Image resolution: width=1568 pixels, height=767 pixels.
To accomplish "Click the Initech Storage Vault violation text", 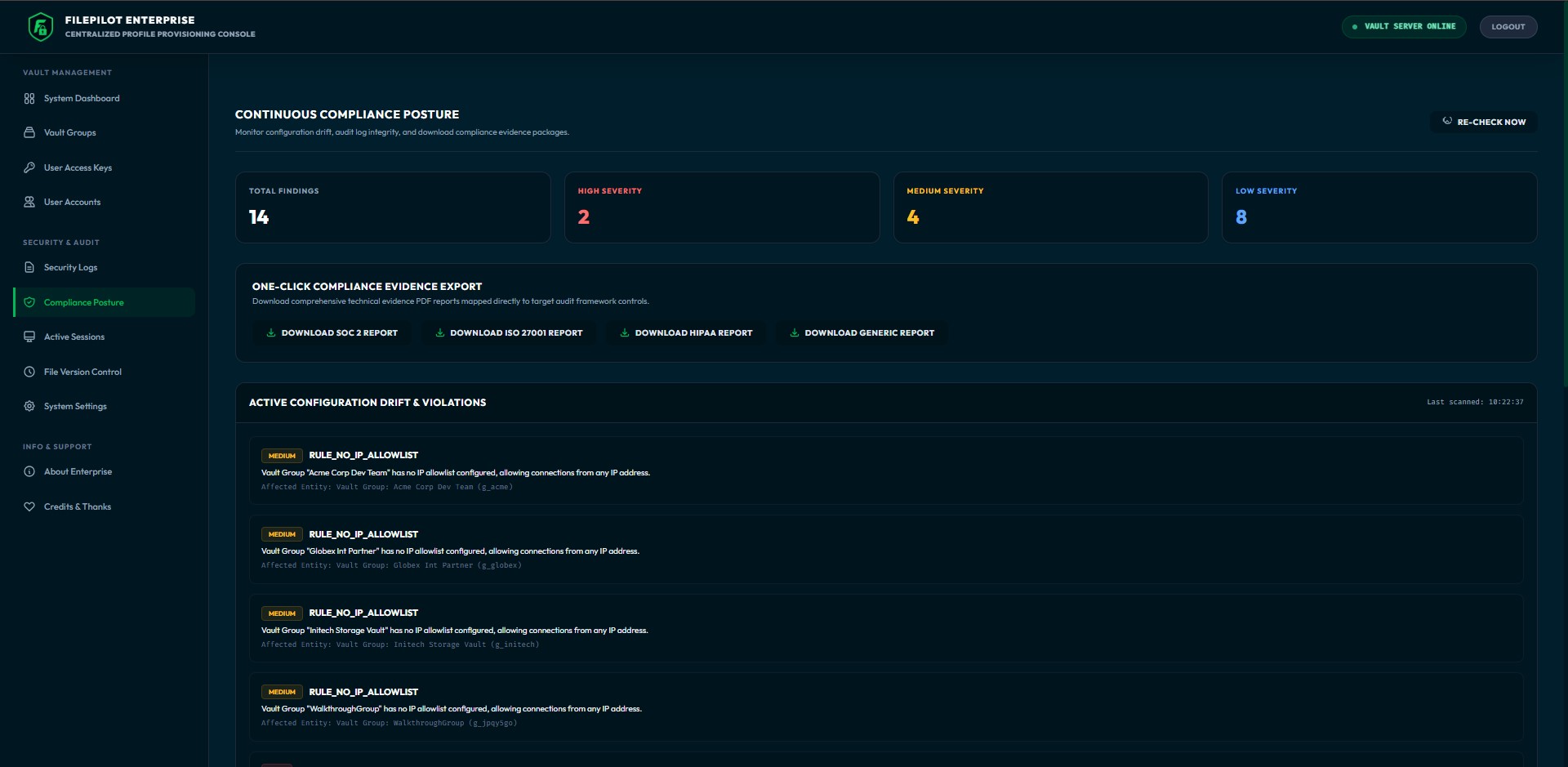I will tap(454, 631).
